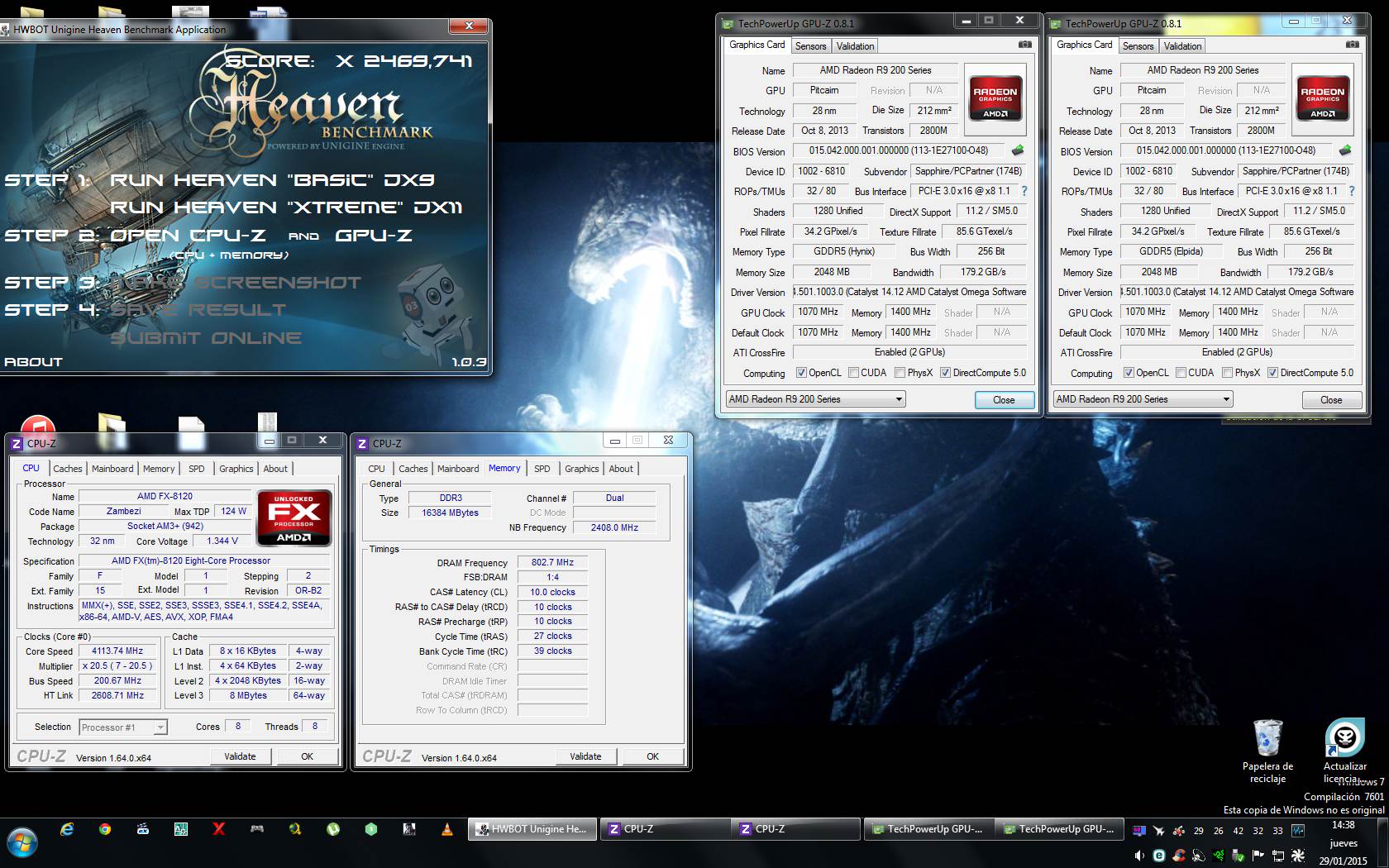Launch Internet Explorer from the taskbar
Viewport: 1389px width, 868px height.
tap(67, 829)
